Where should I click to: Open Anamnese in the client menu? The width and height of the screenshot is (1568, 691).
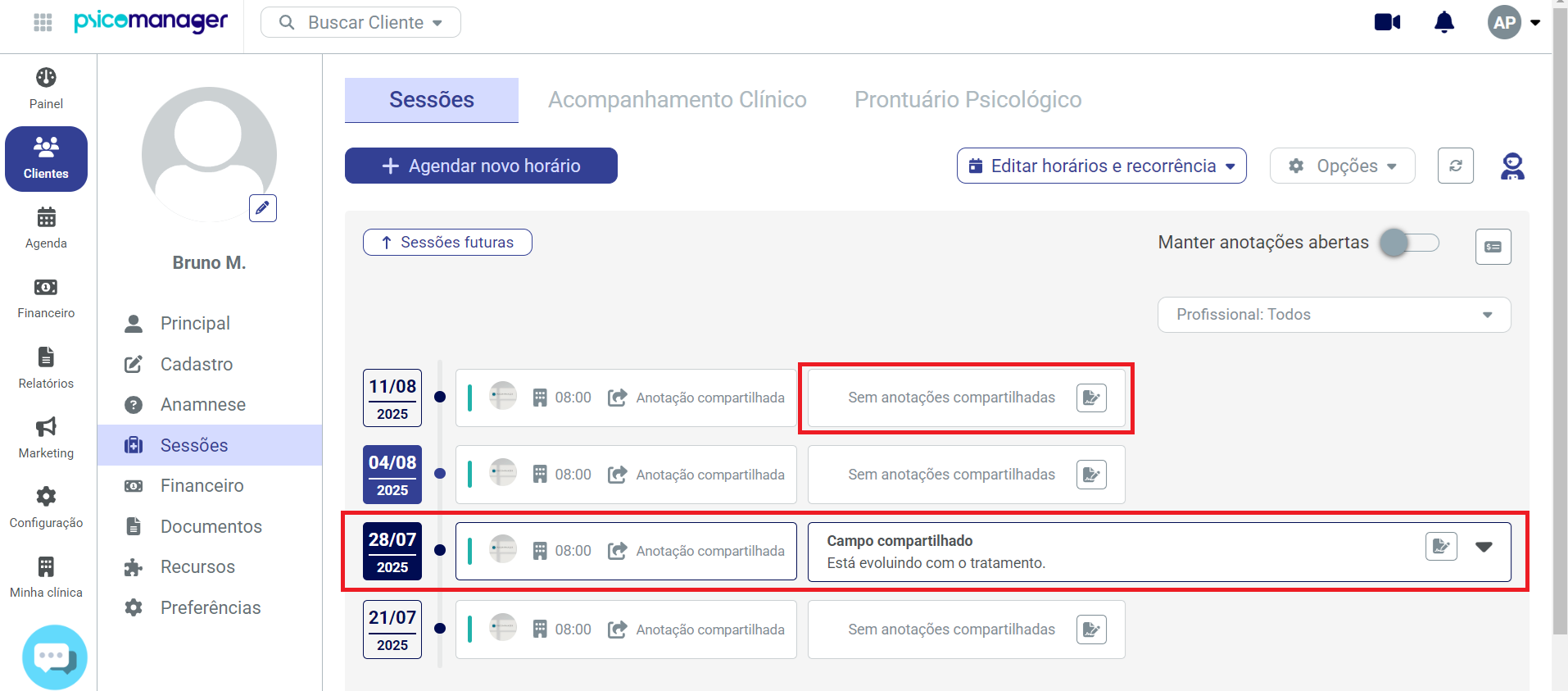coord(210,404)
